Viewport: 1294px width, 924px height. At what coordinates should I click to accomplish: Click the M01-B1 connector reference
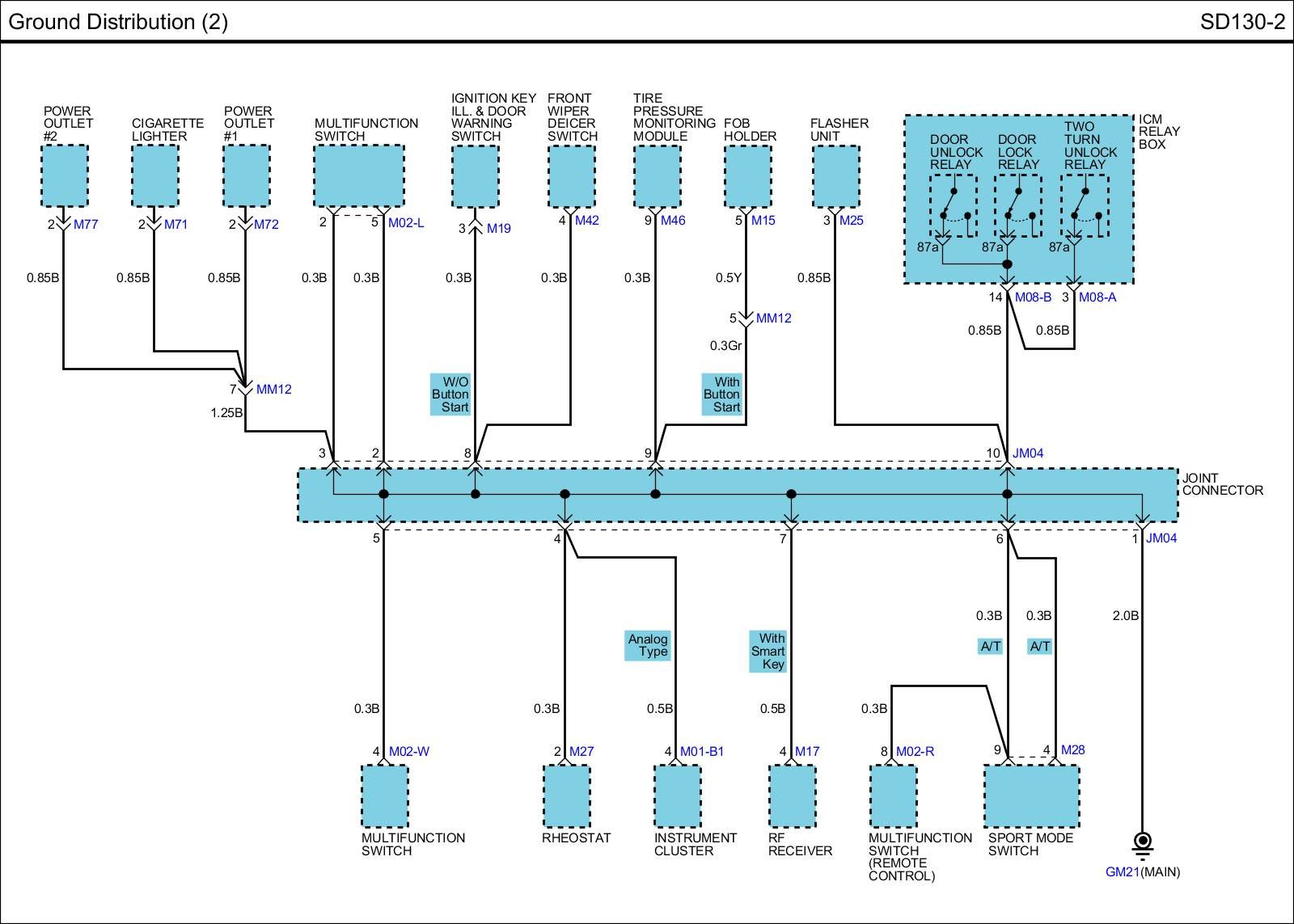pos(702,752)
